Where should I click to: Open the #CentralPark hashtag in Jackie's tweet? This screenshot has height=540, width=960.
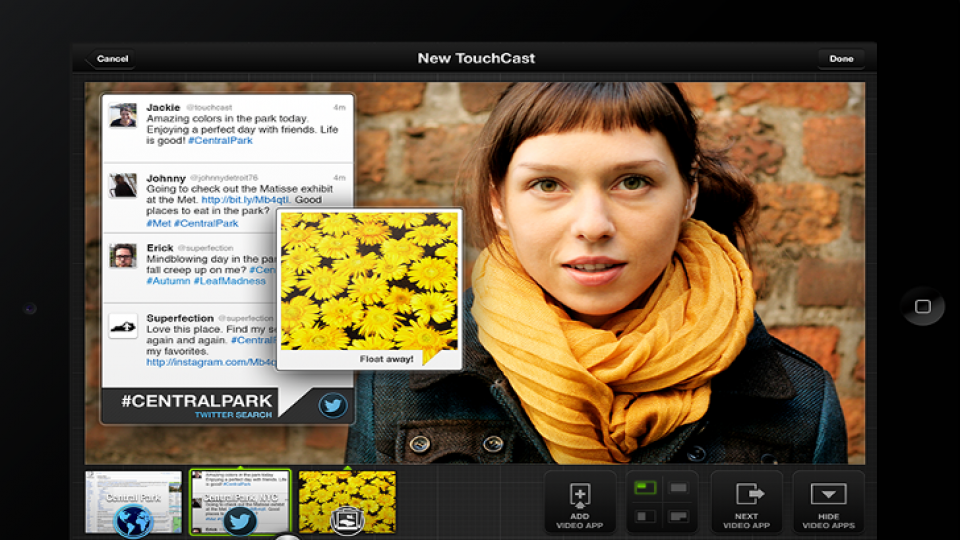(220, 141)
